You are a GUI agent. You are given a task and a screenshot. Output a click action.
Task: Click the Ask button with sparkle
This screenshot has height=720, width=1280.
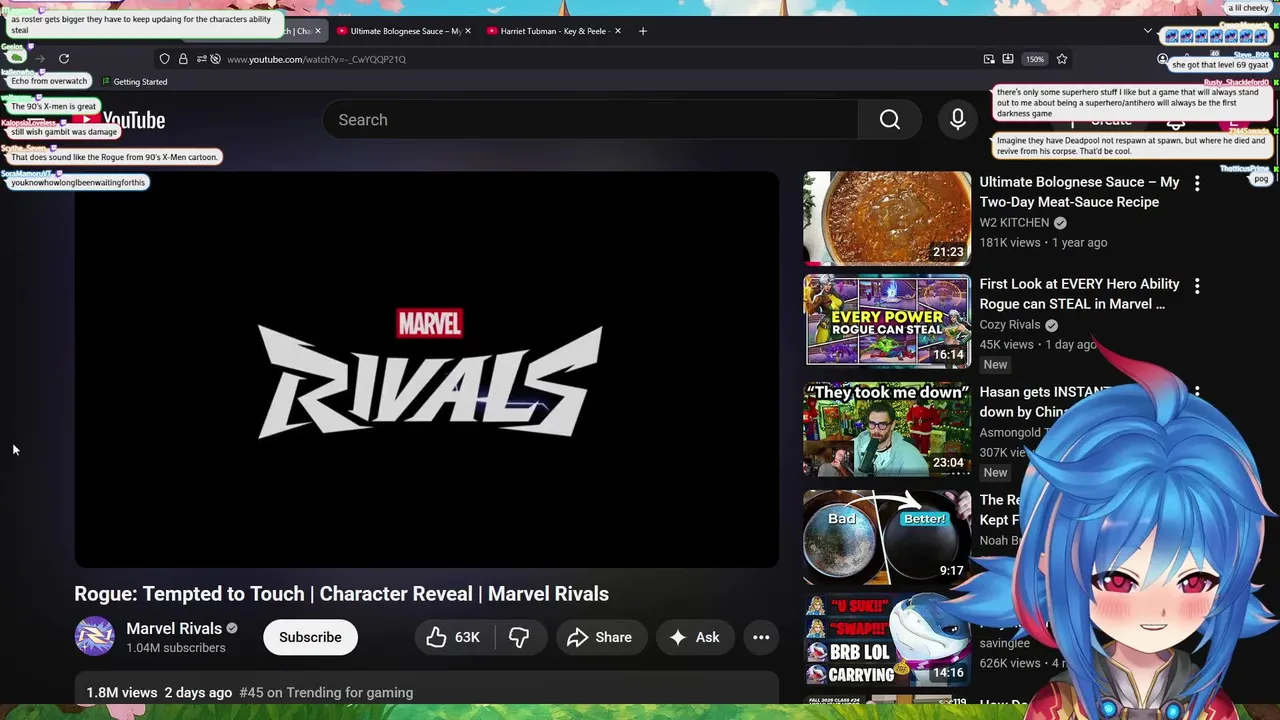tap(694, 637)
